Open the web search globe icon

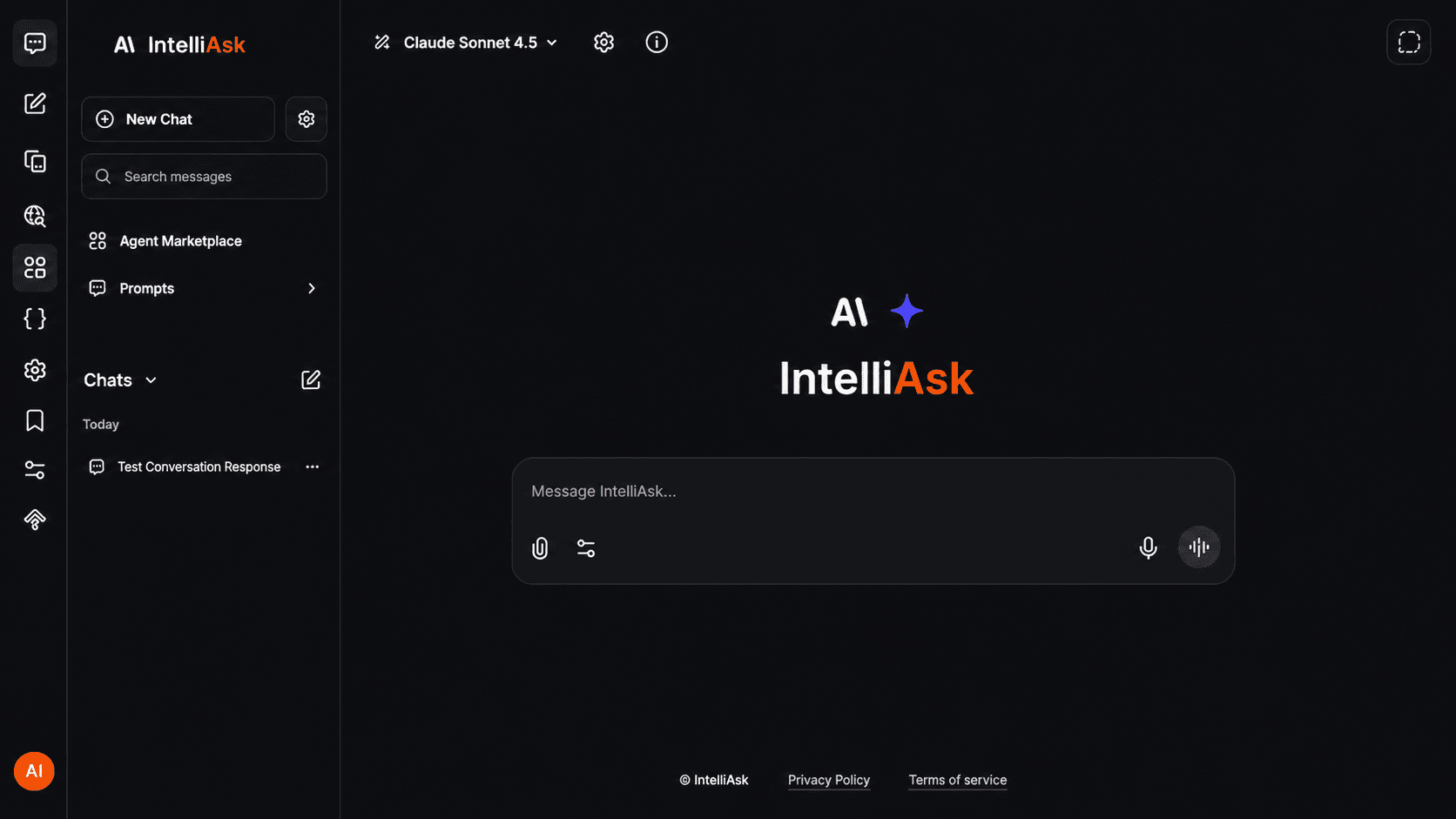tap(35, 216)
